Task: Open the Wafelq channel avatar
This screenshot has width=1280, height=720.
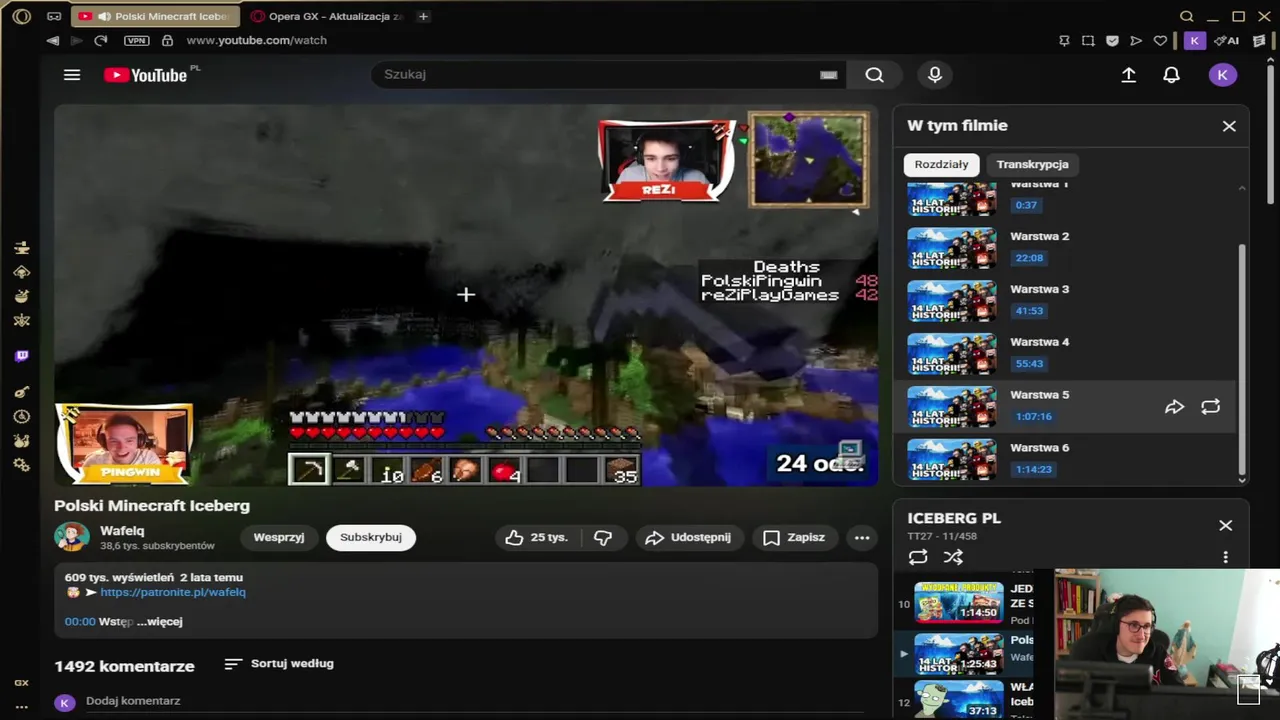Action: pos(71,537)
